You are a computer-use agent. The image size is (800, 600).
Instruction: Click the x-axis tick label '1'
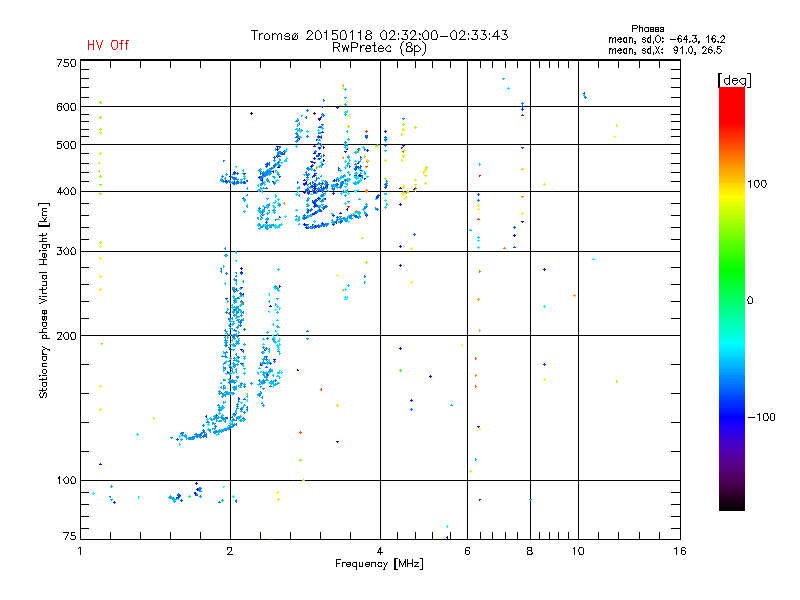(80, 551)
